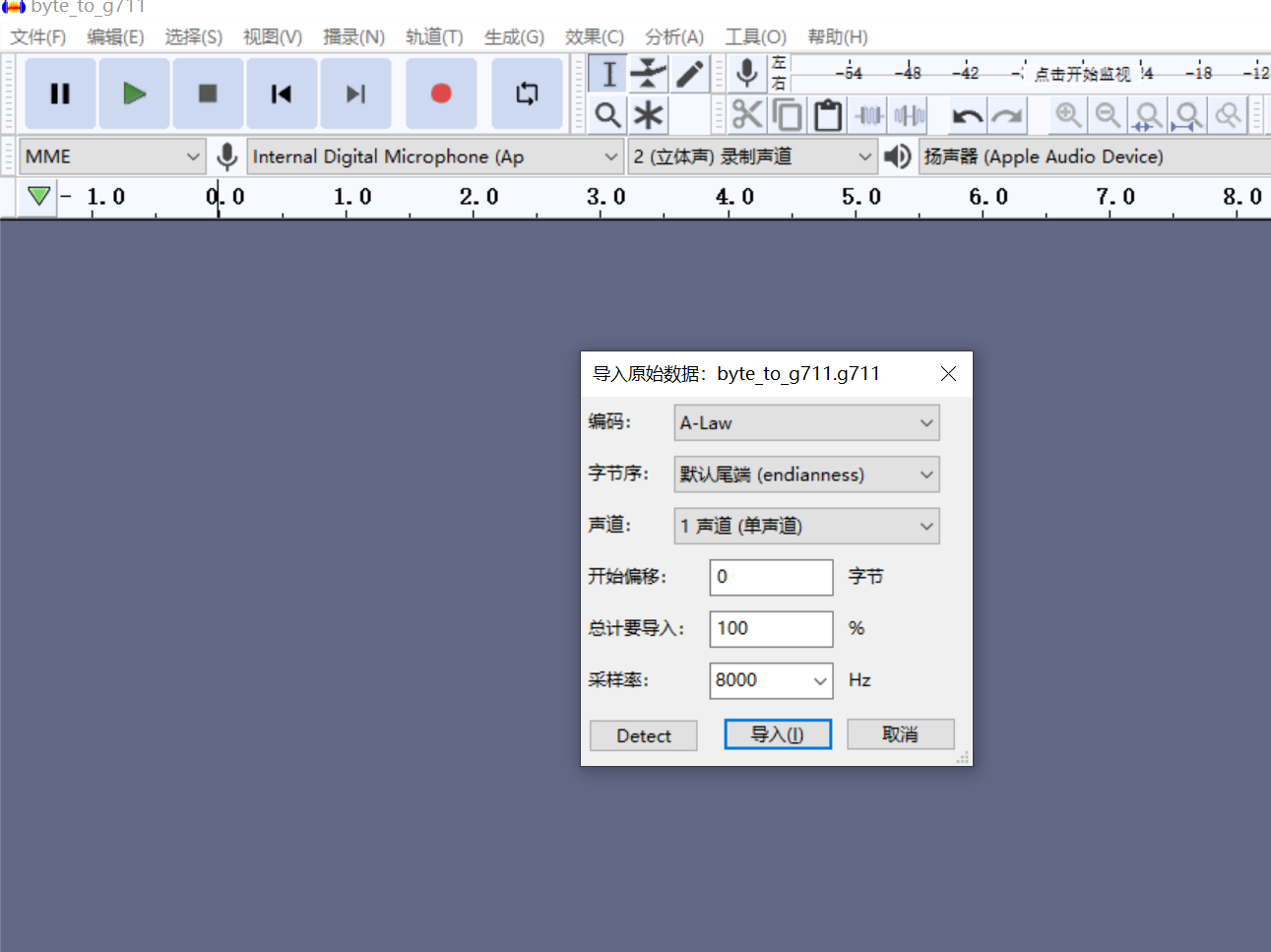
Task: Silence the selected audio
Action: coord(909,115)
